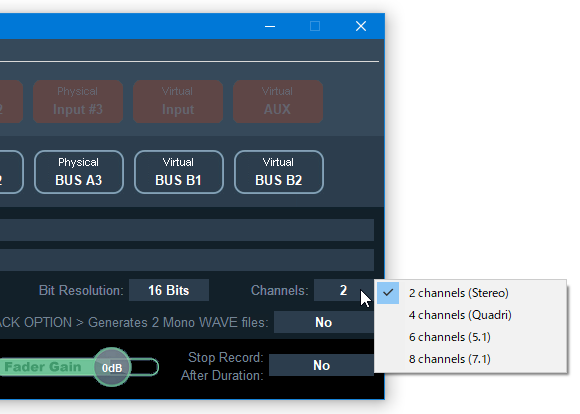Open the Bit Resolution 16 Bits selector
The width and height of the screenshot is (580, 414).
point(169,290)
